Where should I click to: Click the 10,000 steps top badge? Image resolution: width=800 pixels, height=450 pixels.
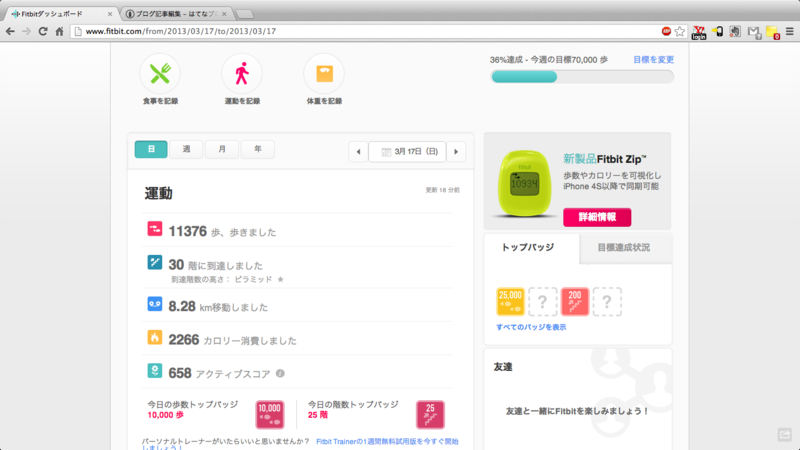pos(269,414)
